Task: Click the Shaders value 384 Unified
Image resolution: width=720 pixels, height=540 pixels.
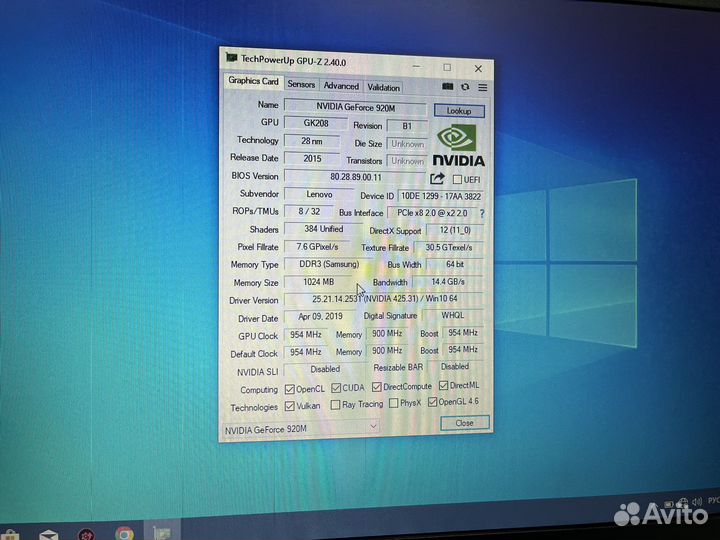Action: 323,229
